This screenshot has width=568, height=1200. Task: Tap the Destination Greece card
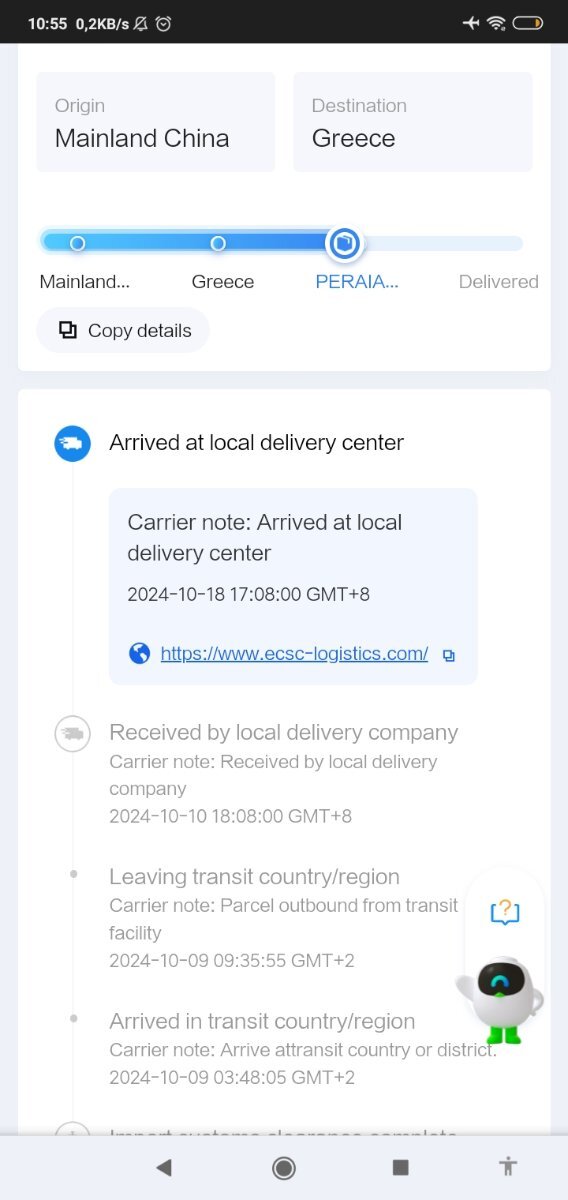click(413, 122)
